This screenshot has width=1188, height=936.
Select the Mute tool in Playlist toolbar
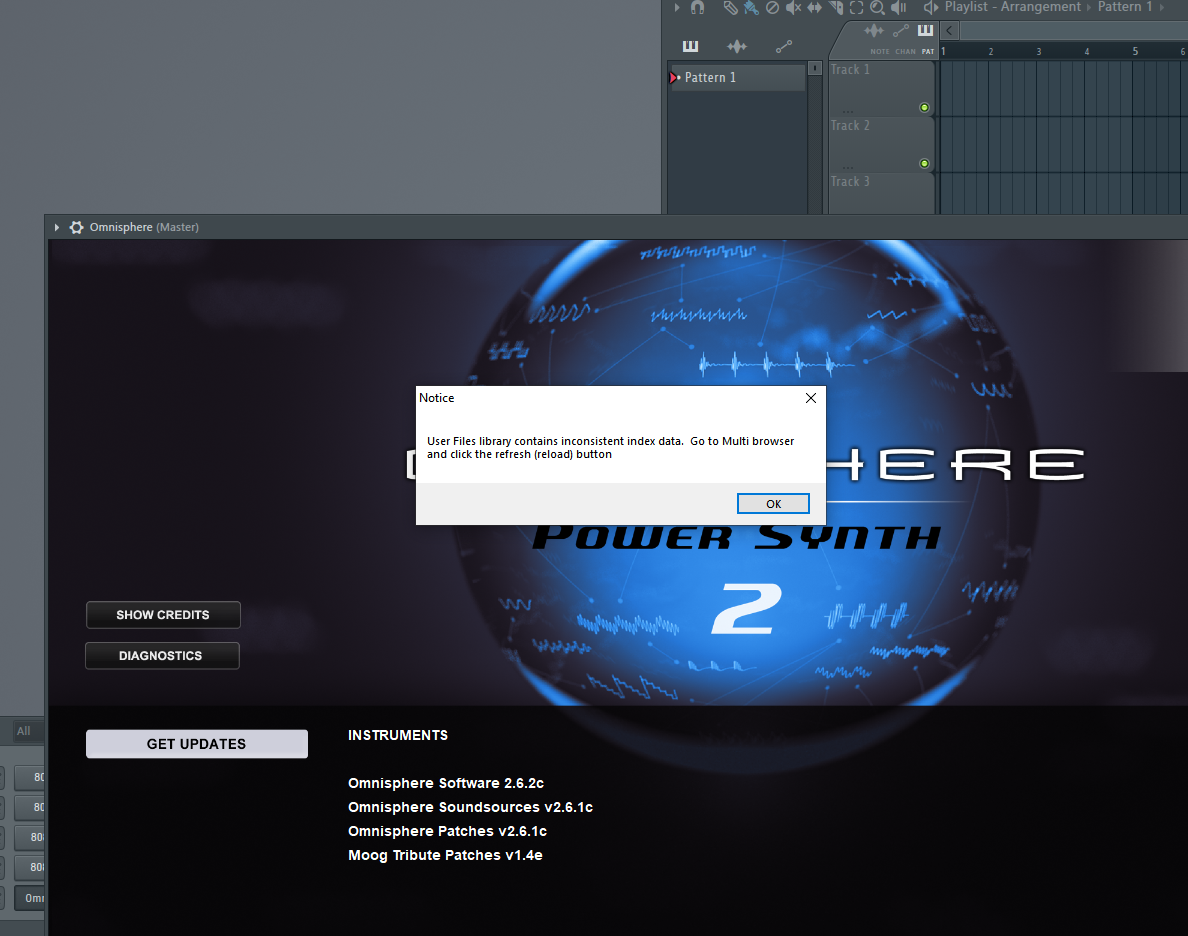click(x=793, y=8)
